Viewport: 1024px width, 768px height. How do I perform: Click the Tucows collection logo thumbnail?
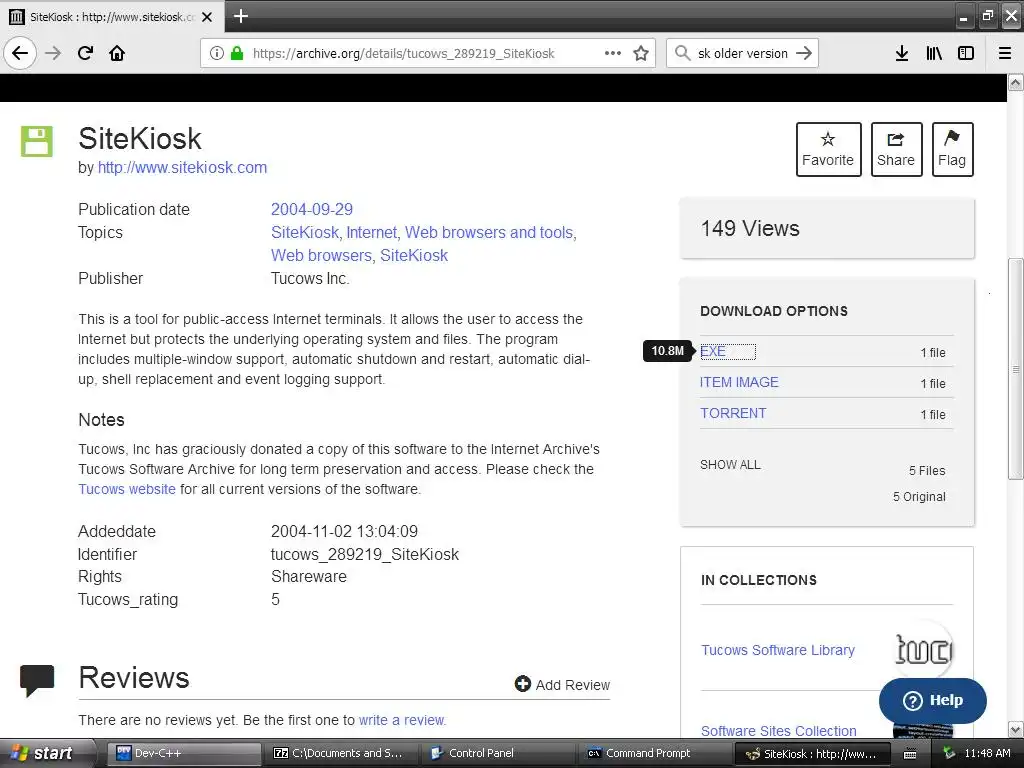[923, 650]
